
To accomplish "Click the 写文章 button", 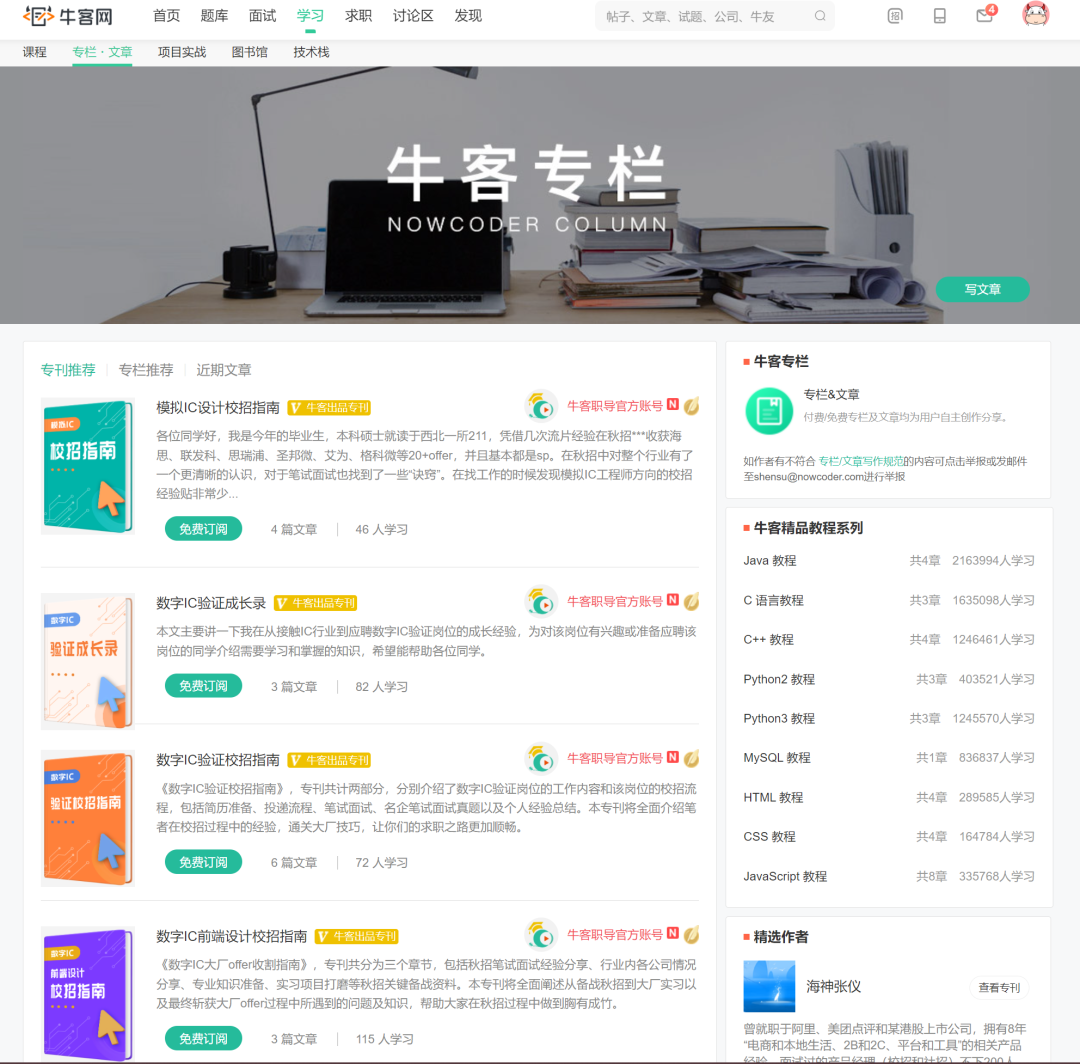I will (x=982, y=289).
